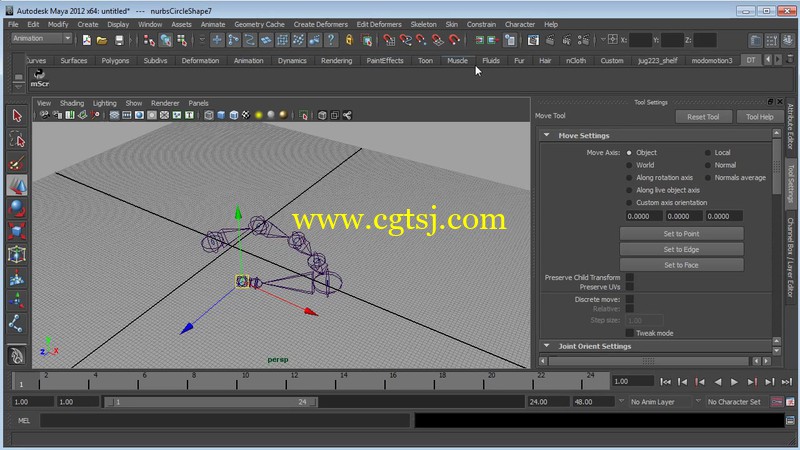Viewport: 800px width, 450px height.
Task: Select the Joint tool in toolbox
Action: tap(17, 324)
